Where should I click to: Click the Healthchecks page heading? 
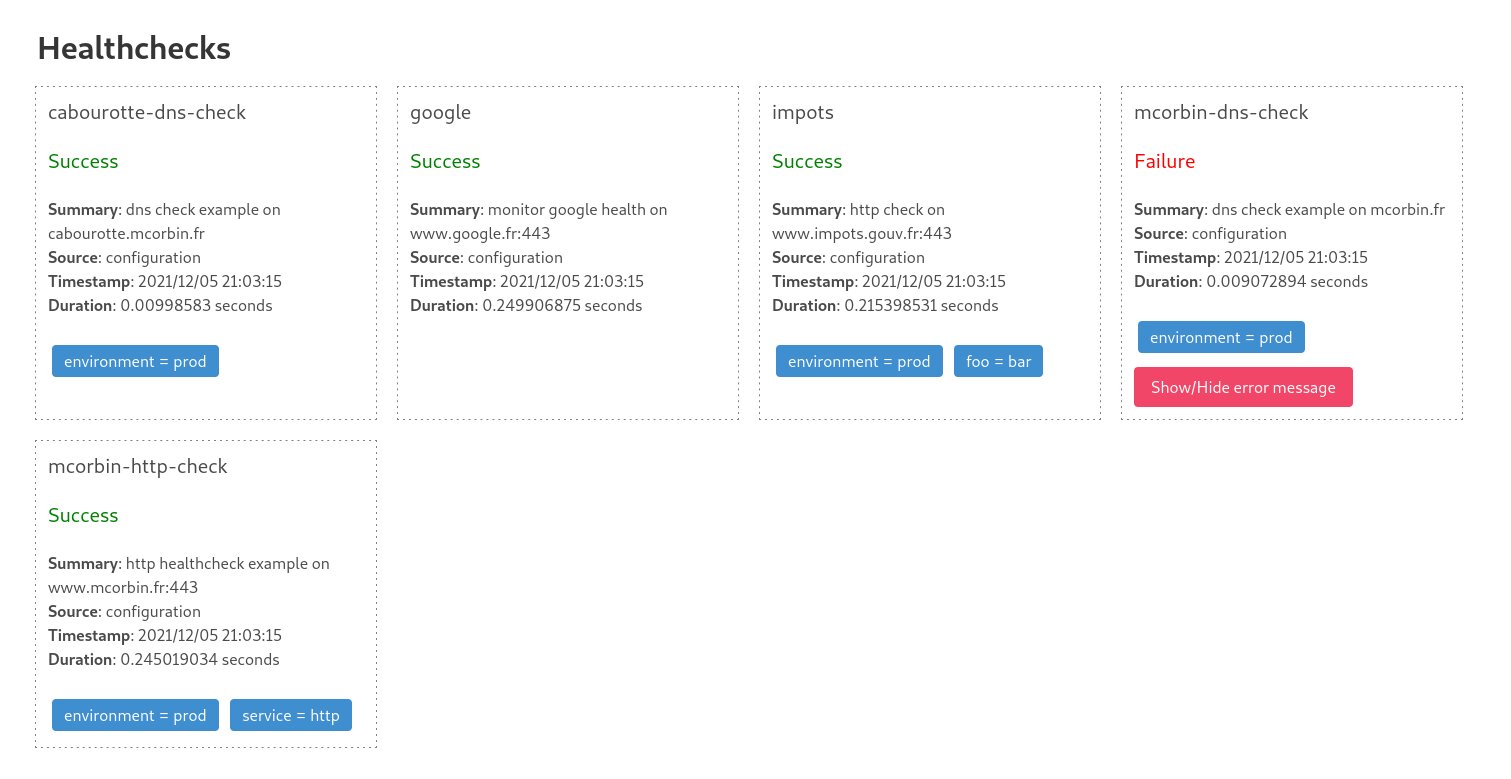pyautogui.click(x=134, y=48)
